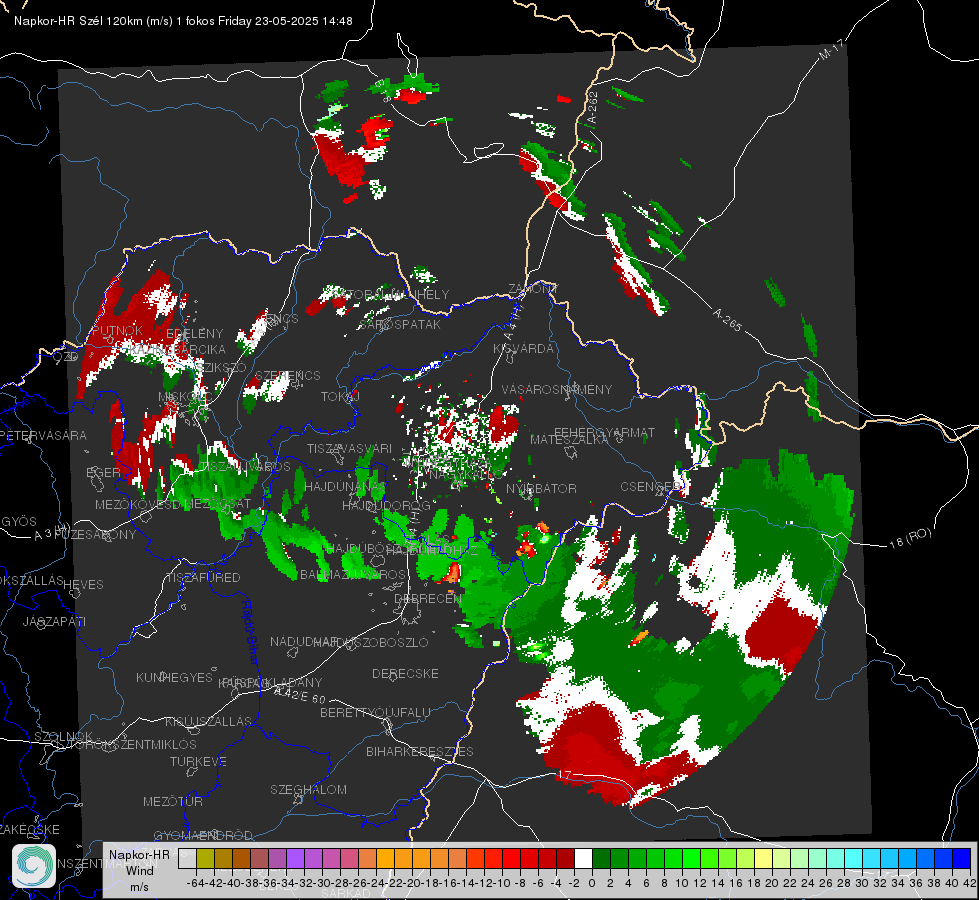Pick the dark red swatch between -4 and -2
Screen dimensions: 979x900
pyautogui.click(x=565, y=858)
